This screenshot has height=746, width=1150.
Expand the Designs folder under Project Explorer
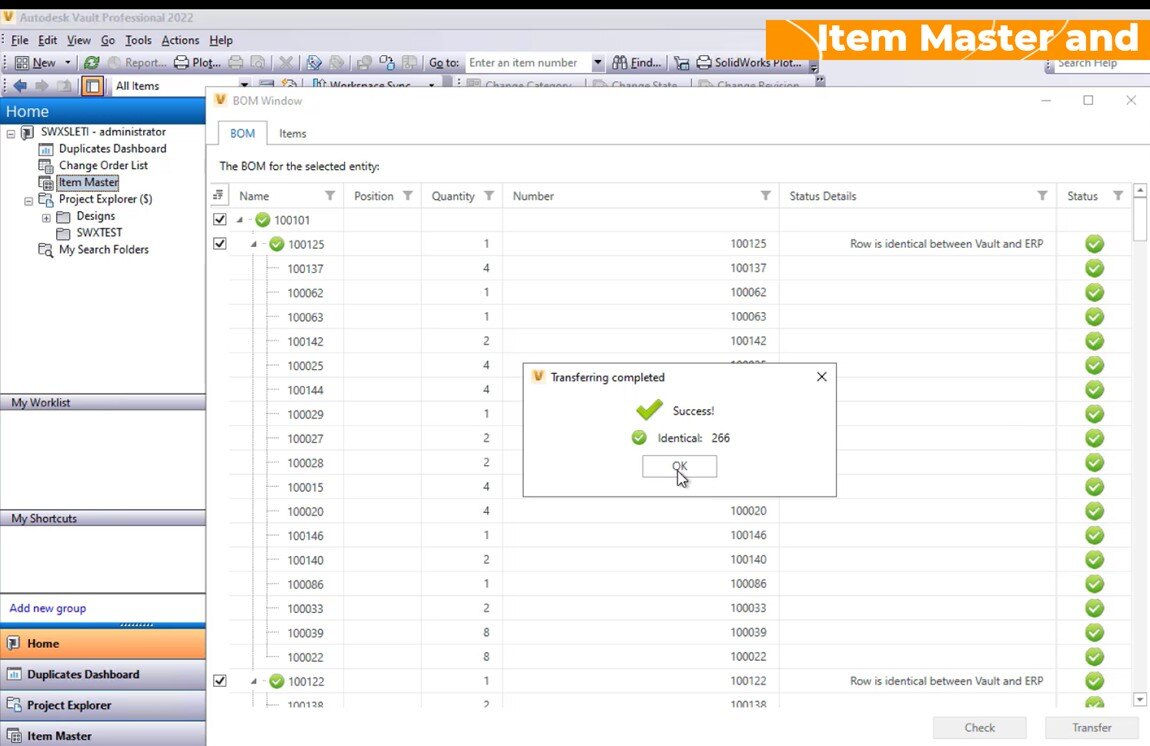47,215
